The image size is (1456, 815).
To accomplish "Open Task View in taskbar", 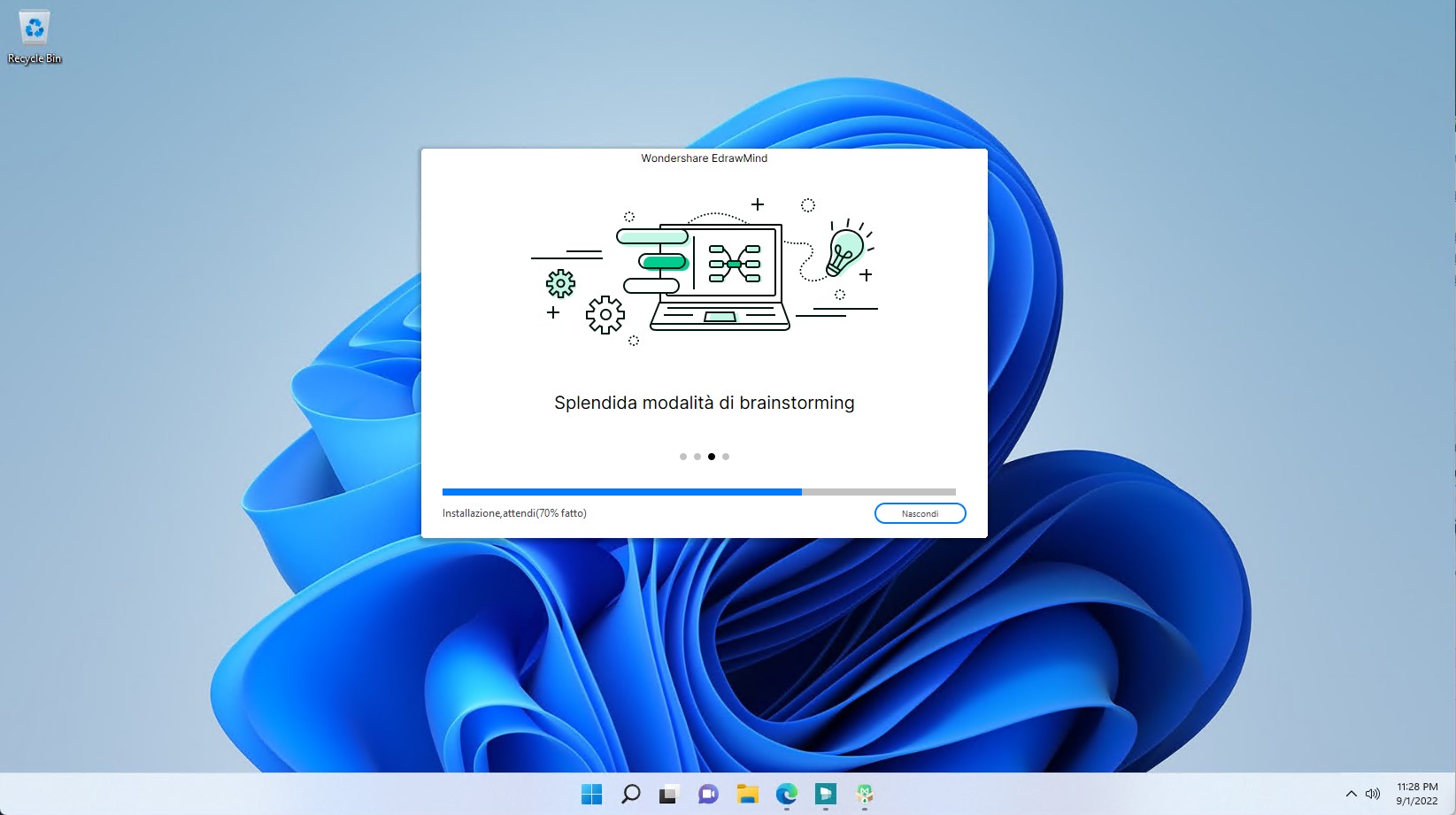I will pos(669,794).
